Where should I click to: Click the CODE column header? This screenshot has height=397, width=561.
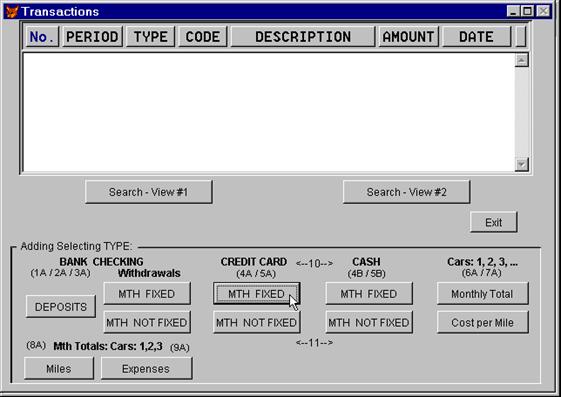point(203,36)
